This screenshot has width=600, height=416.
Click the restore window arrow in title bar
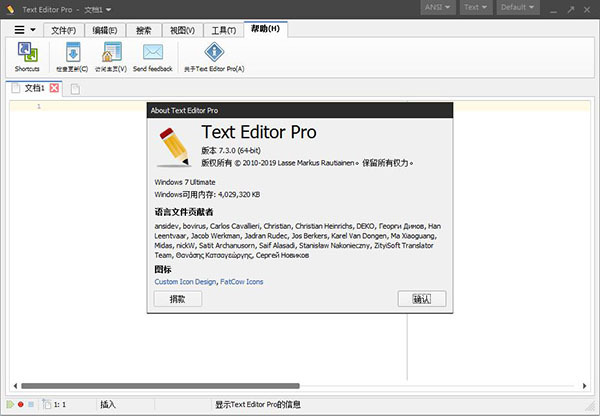coord(571,10)
